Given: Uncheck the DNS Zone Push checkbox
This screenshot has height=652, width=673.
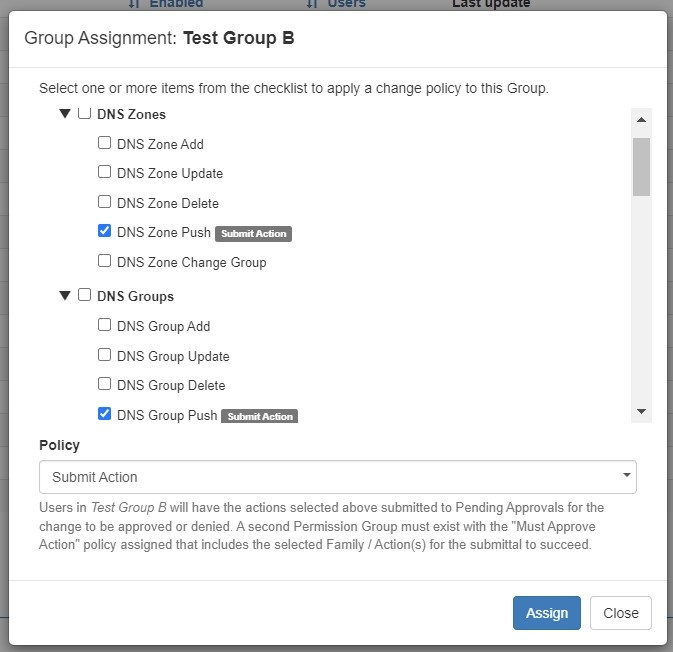Looking at the screenshot, I should point(105,231).
